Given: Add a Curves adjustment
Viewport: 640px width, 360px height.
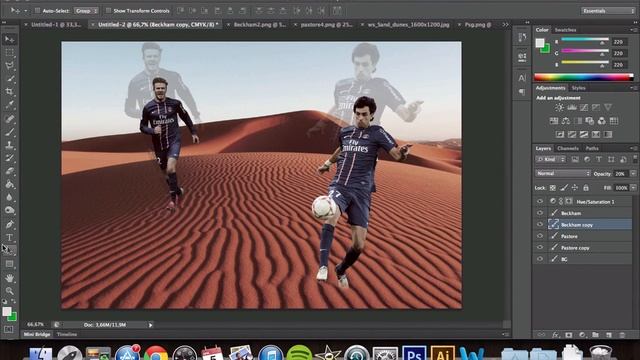Looking at the screenshot, I should pos(584,107).
